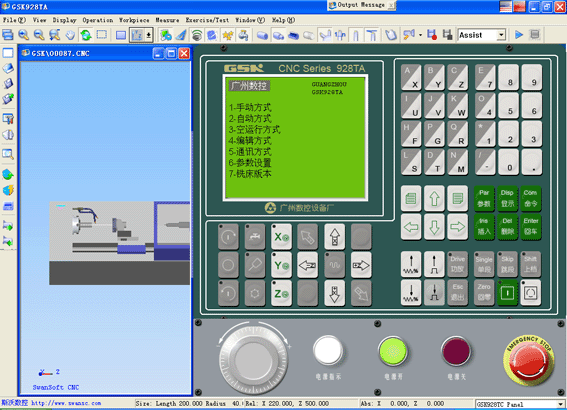
Task: Click the L/S letter key
Action: (x=411, y=162)
